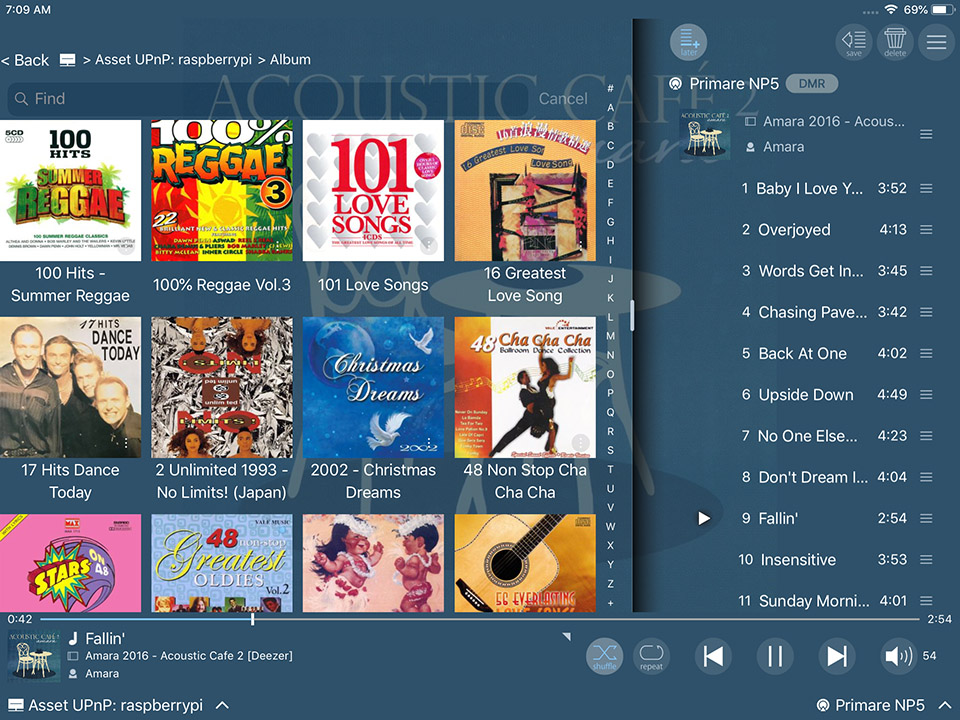Open the Stars on 48 album cover
This screenshot has height=720, width=960.
[x=70, y=563]
